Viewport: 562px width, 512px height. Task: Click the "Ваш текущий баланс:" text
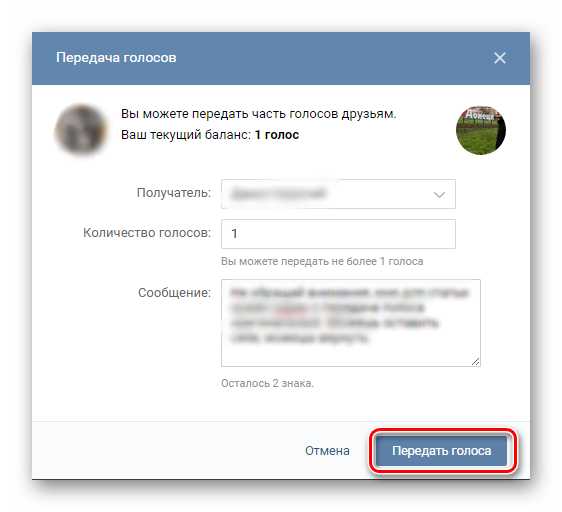pyautogui.click(x=186, y=135)
